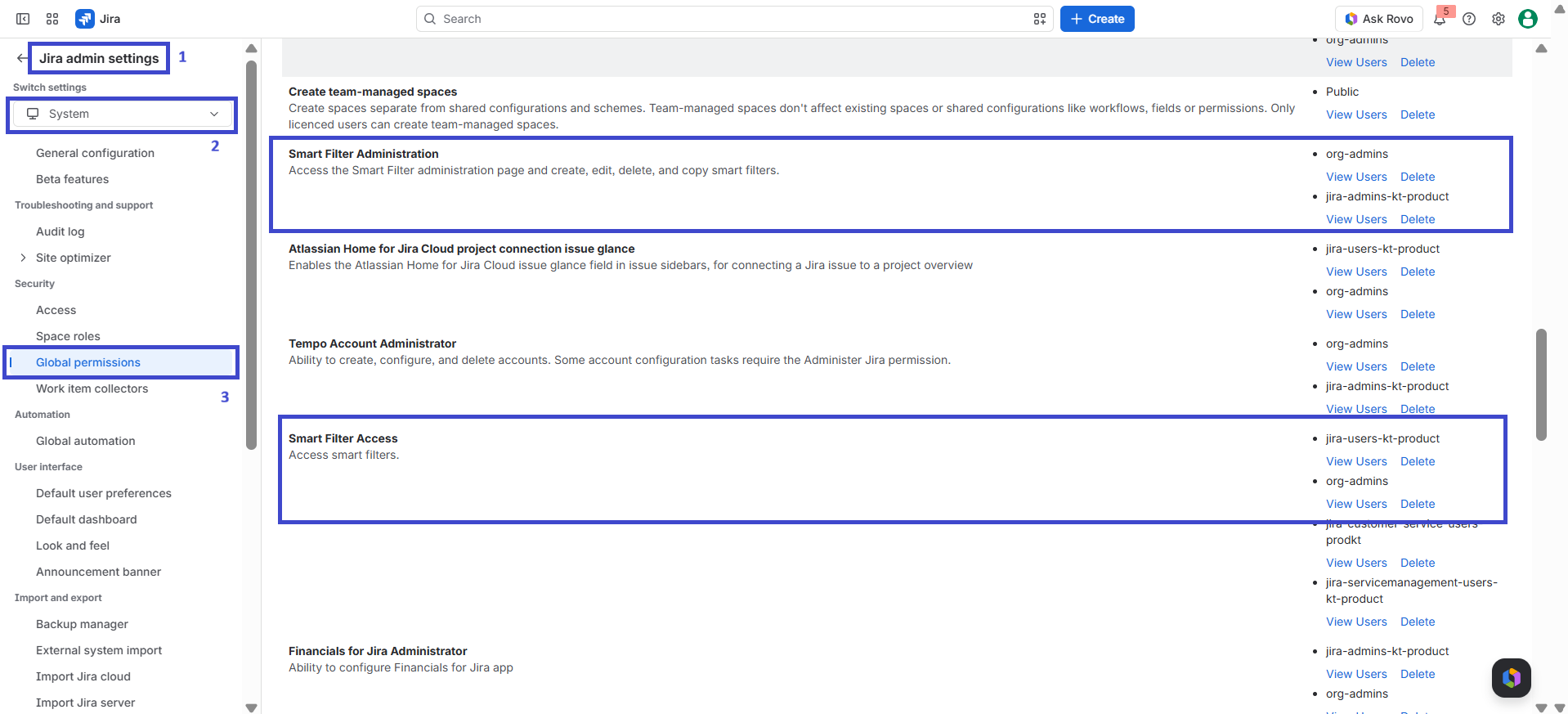Click the Create button
This screenshot has height=714, width=1568.
pyautogui.click(x=1097, y=19)
